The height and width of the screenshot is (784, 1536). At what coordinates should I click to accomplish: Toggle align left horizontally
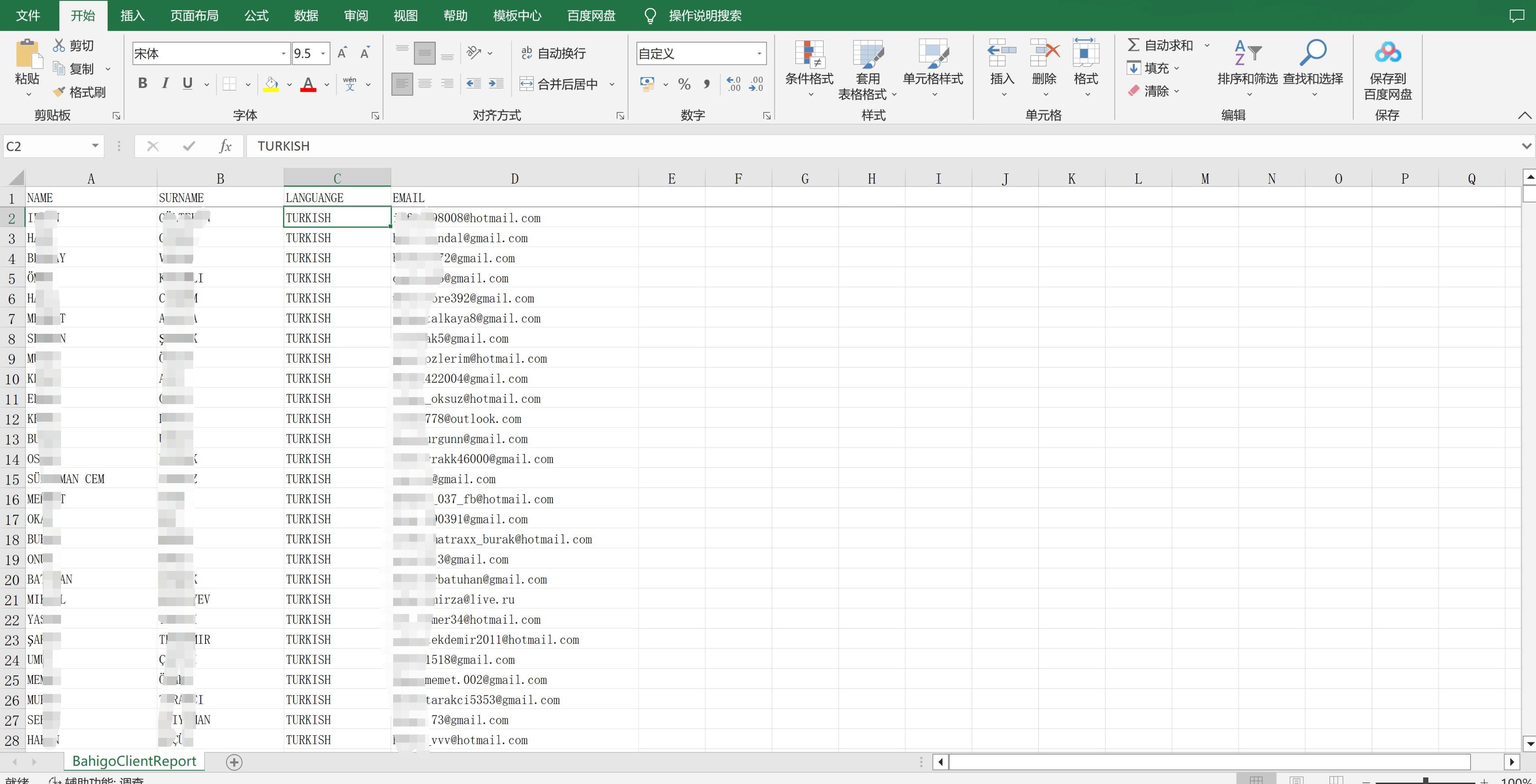point(402,83)
